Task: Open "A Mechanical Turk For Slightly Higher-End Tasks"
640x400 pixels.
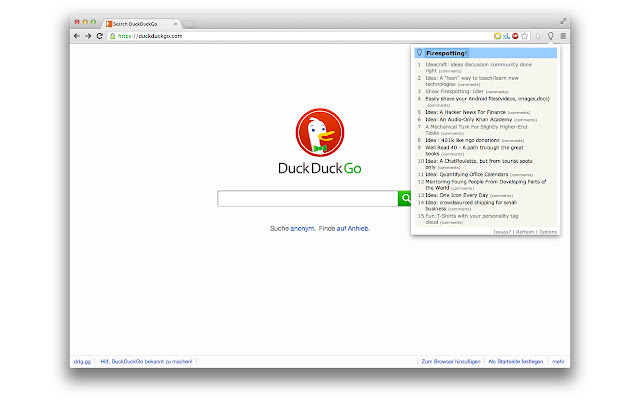Action: pos(476,130)
